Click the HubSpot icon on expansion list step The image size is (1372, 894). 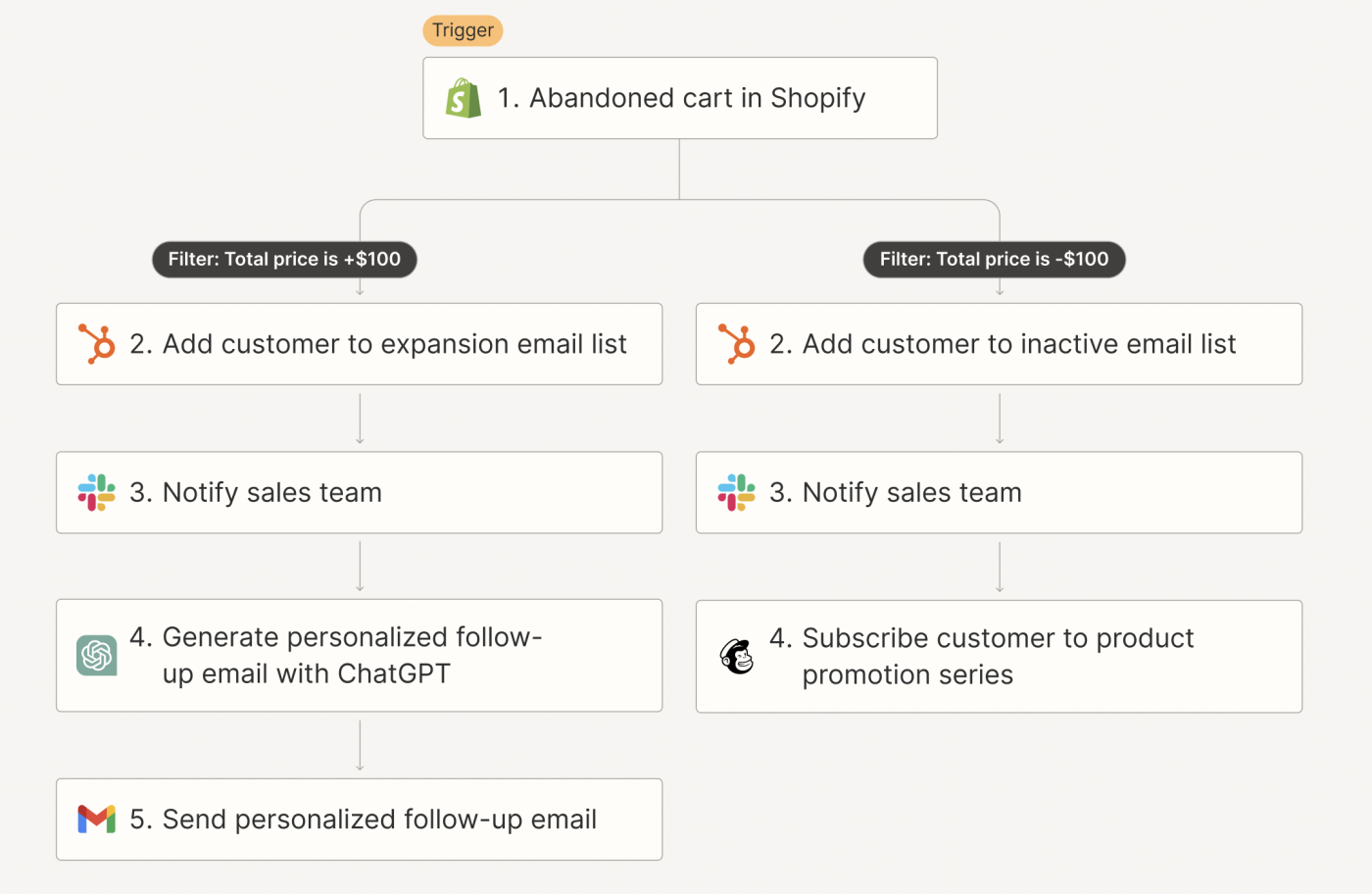point(97,344)
